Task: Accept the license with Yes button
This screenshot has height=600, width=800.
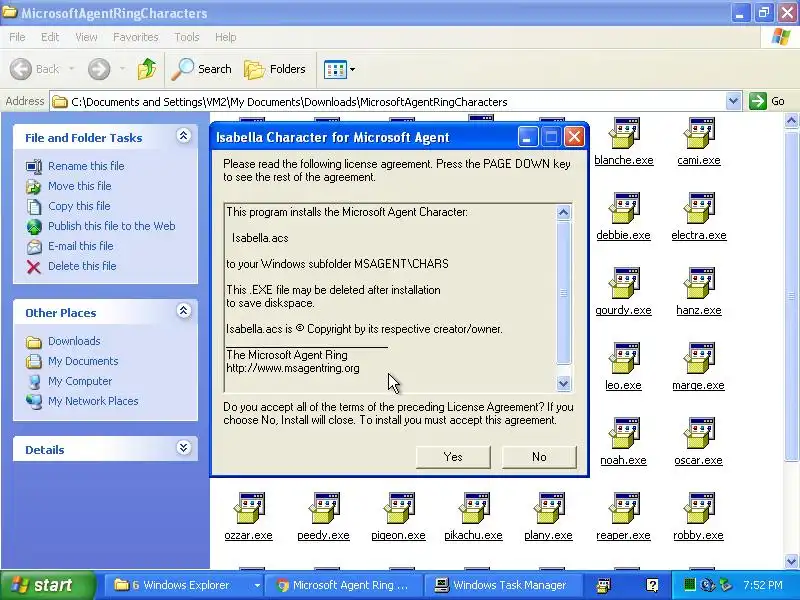Action: point(453,457)
